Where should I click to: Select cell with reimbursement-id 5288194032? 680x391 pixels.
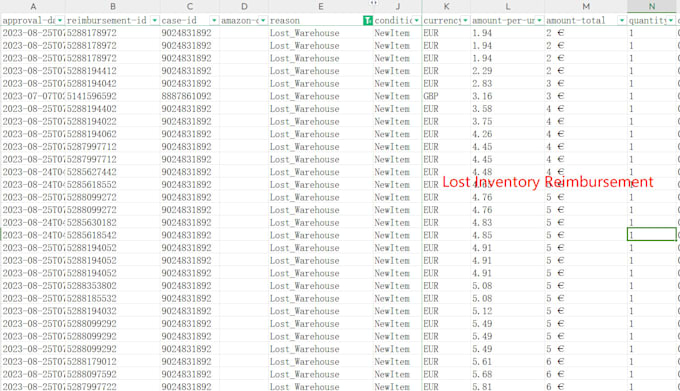[x=113, y=311]
